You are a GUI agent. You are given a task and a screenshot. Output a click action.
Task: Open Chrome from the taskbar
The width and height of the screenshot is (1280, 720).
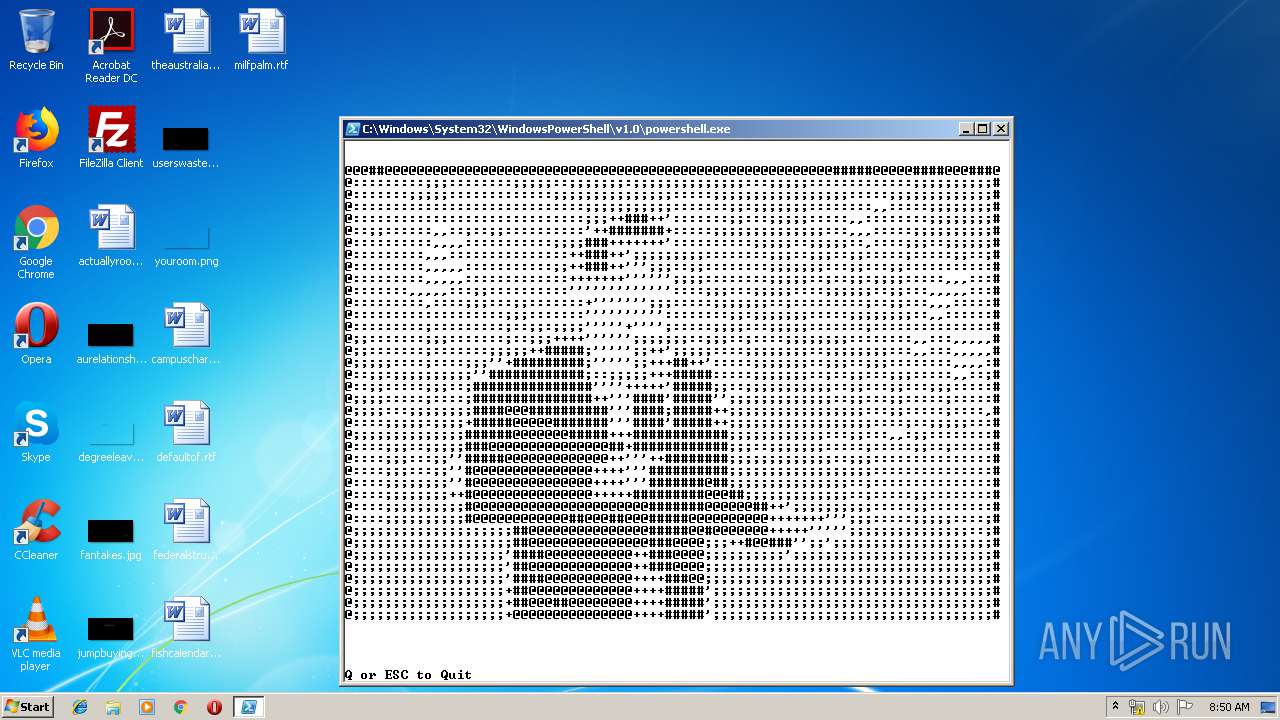point(180,707)
